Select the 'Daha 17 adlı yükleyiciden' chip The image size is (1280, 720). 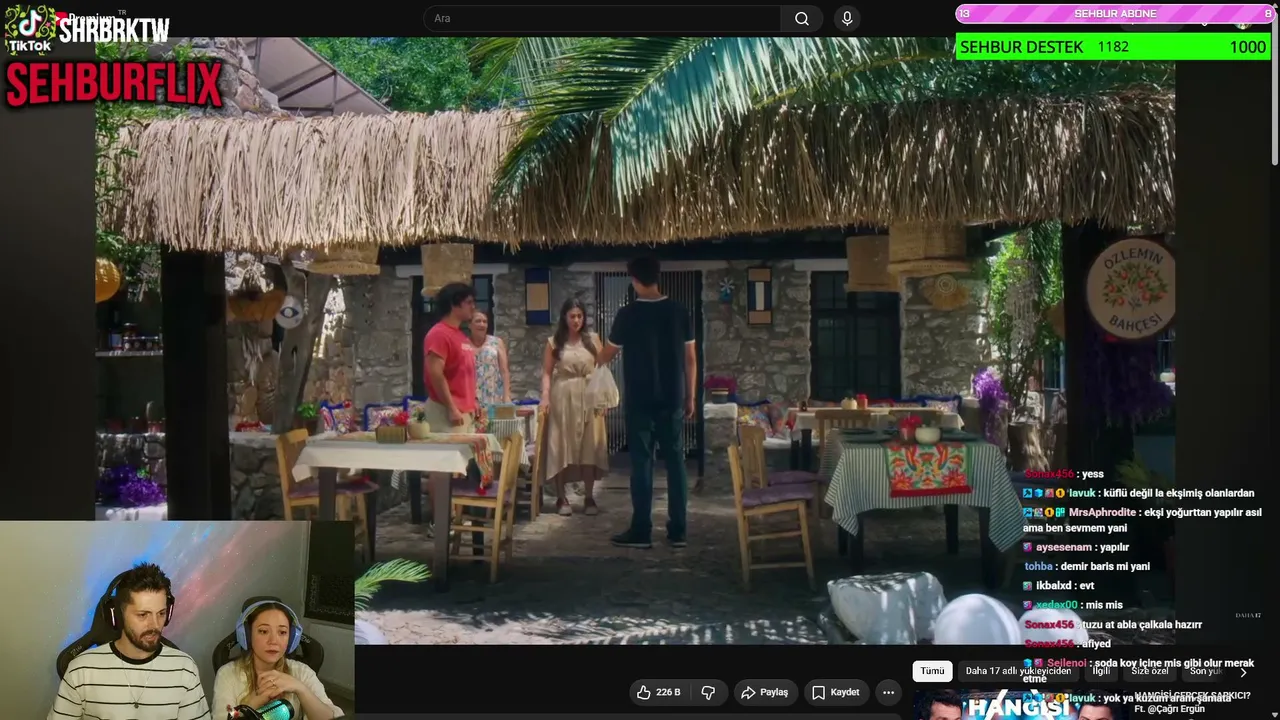[x=1018, y=671]
